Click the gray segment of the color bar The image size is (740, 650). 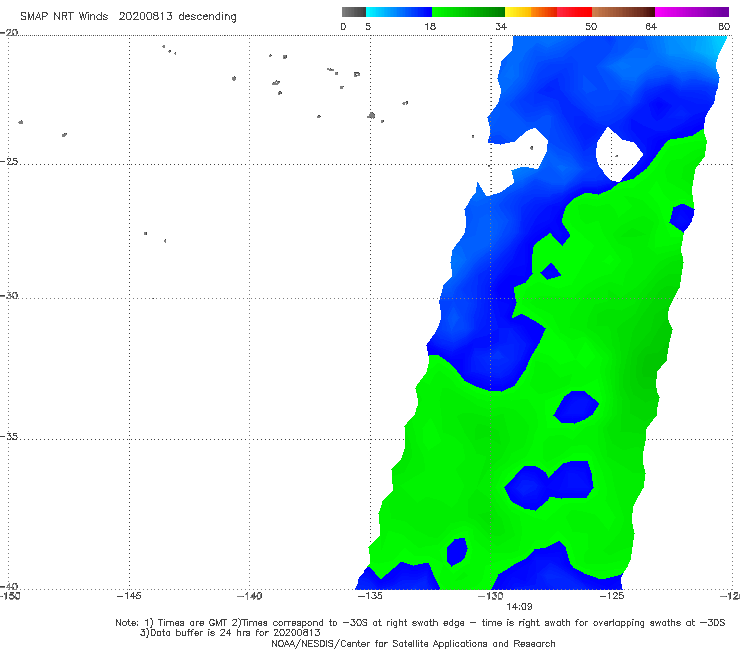pyautogui.click(x=354, y=12)
